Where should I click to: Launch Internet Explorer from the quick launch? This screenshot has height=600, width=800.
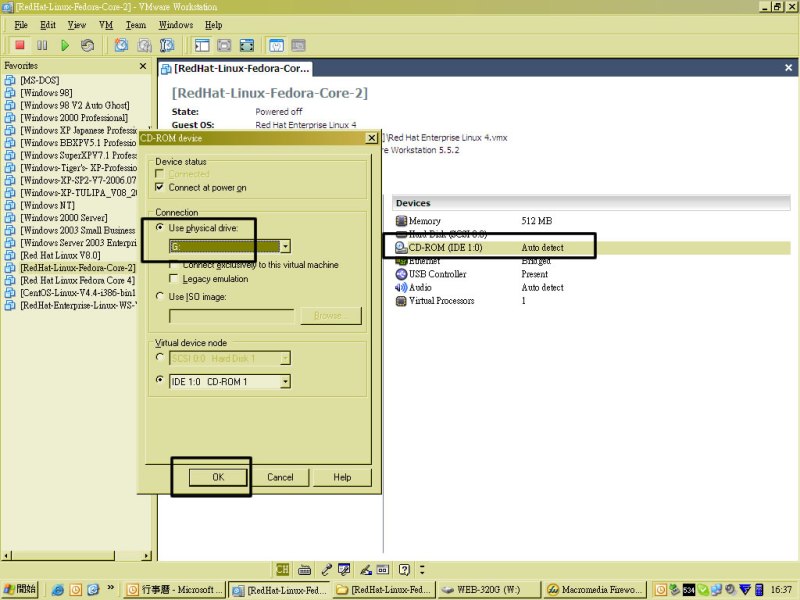[x=58, y=590]
